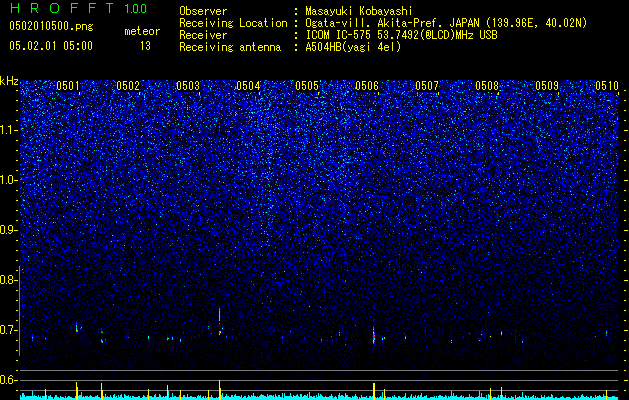The image size is (629, 400).
Task: Select the filename 0502010500.png
Action: [51, 26]
